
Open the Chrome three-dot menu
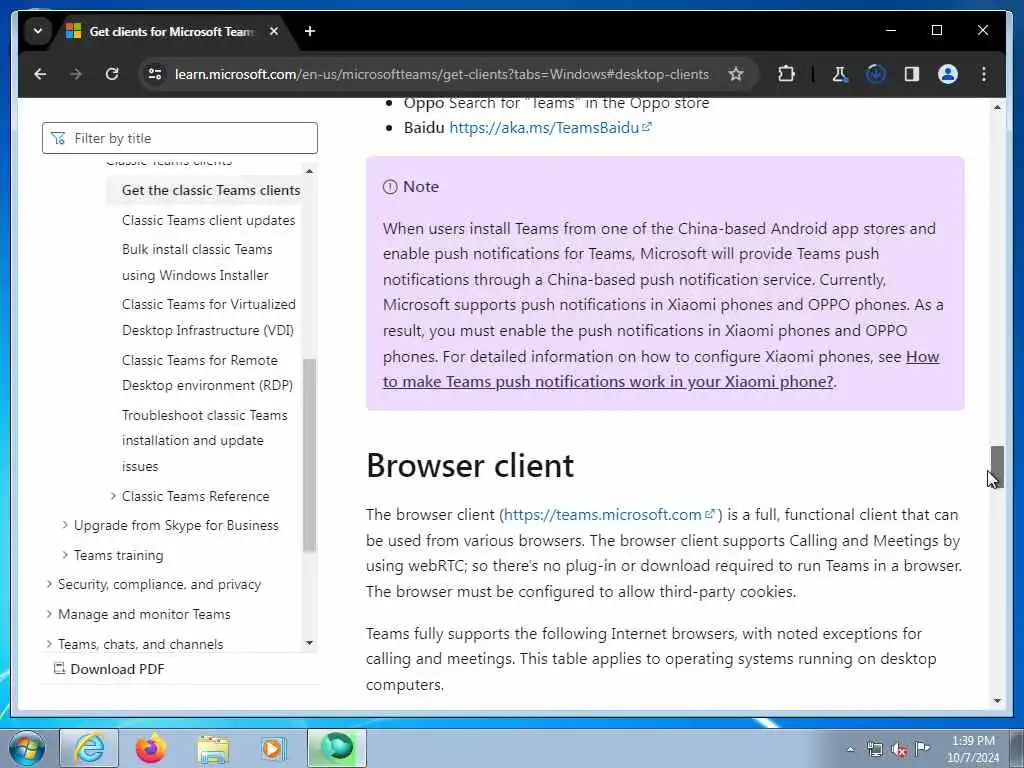tap(984, 74)
